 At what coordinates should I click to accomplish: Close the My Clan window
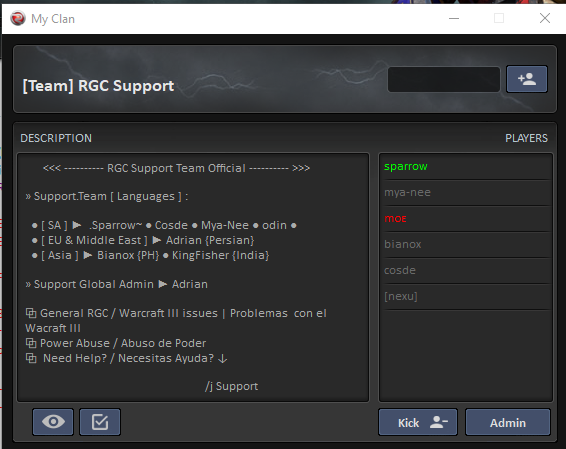coord(545,18)
